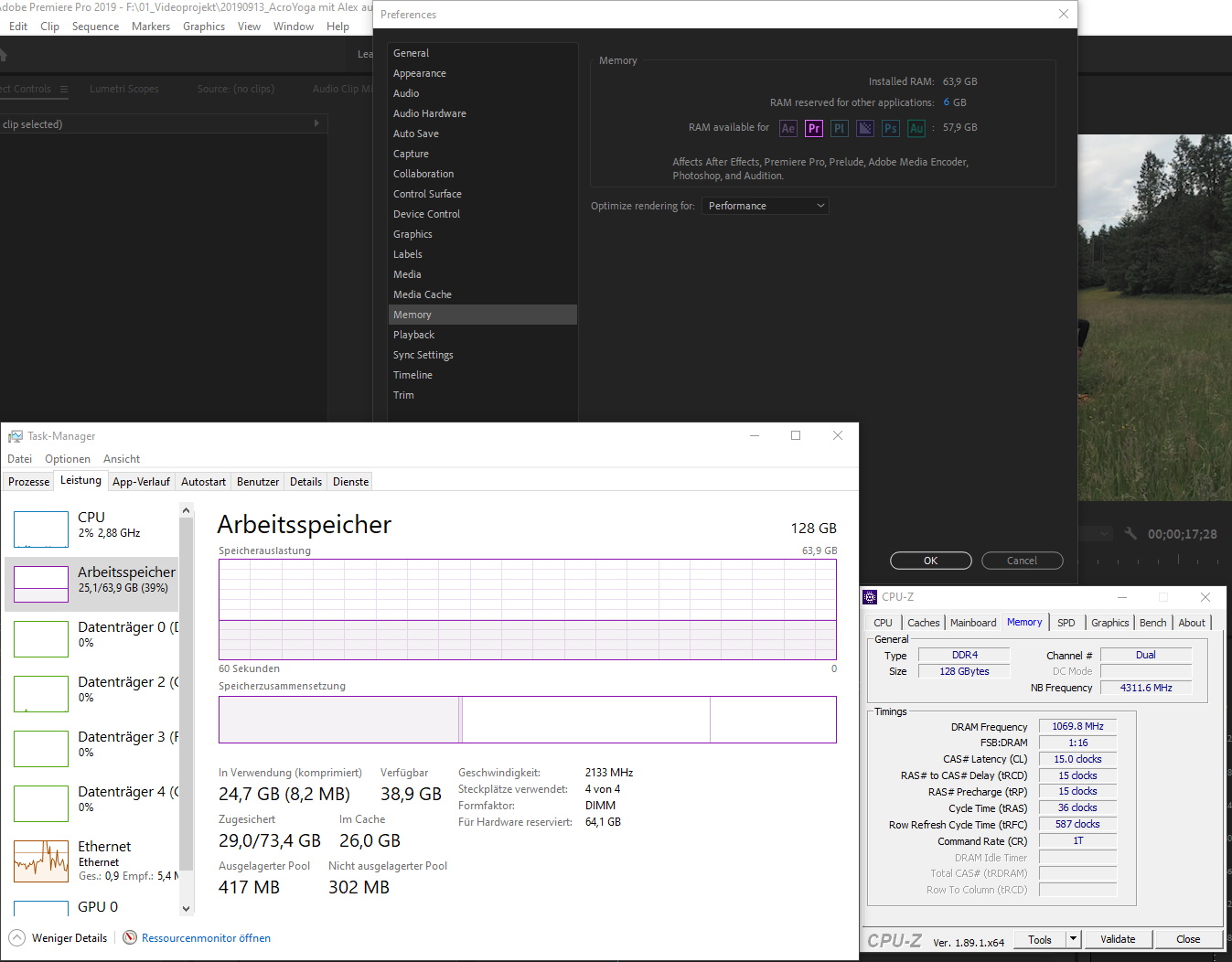Select Auto Save in Preferences list
Screen dimensions: 1232x962
[483, 134]
